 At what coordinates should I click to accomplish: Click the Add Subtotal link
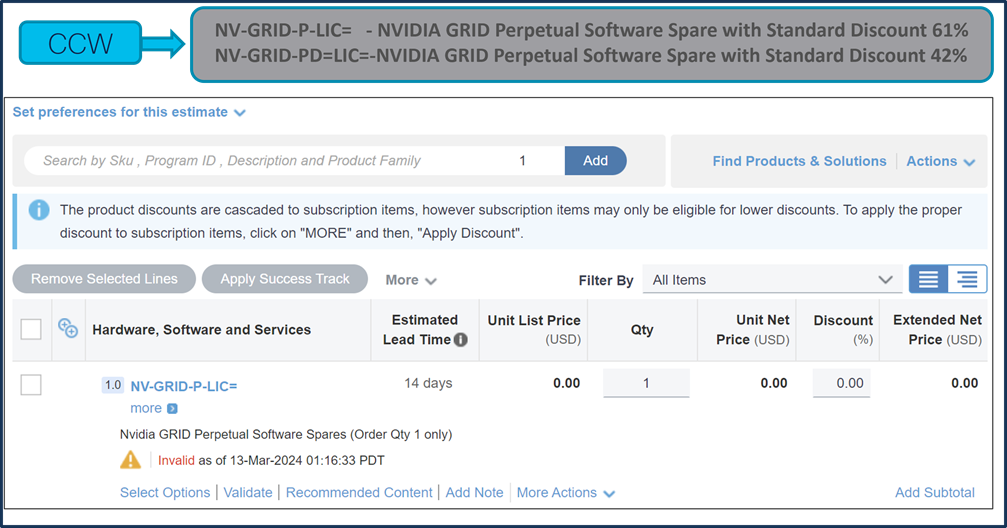(x=935, y=493)
